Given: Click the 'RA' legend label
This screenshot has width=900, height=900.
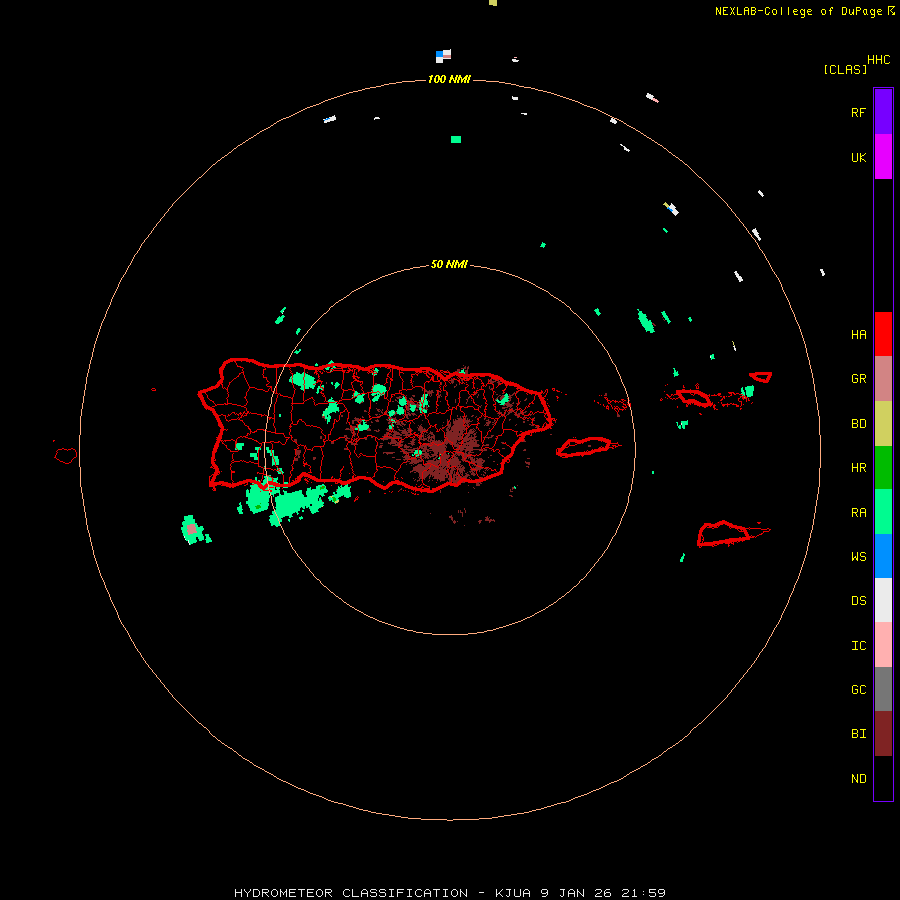Looking at the screenshot, I should [858, 513].
